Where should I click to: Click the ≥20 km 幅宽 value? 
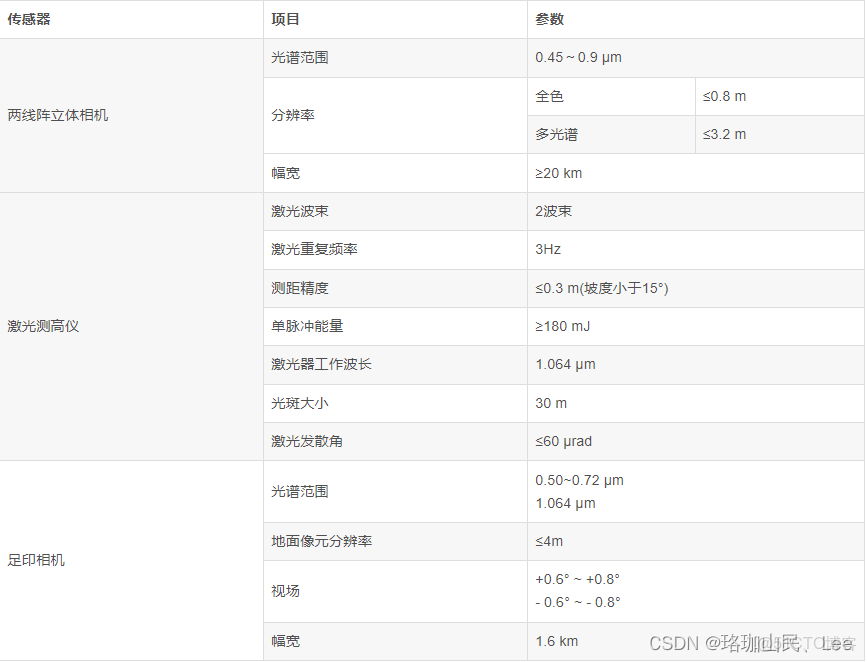point(557,172)
